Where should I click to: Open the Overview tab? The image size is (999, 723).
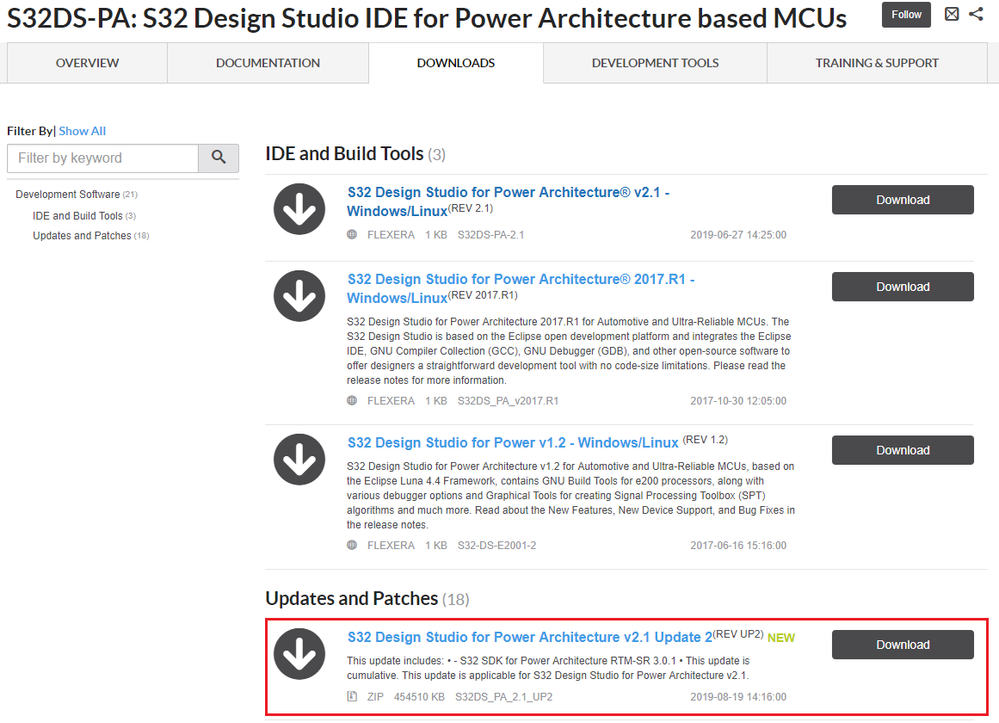pos(87,63)
